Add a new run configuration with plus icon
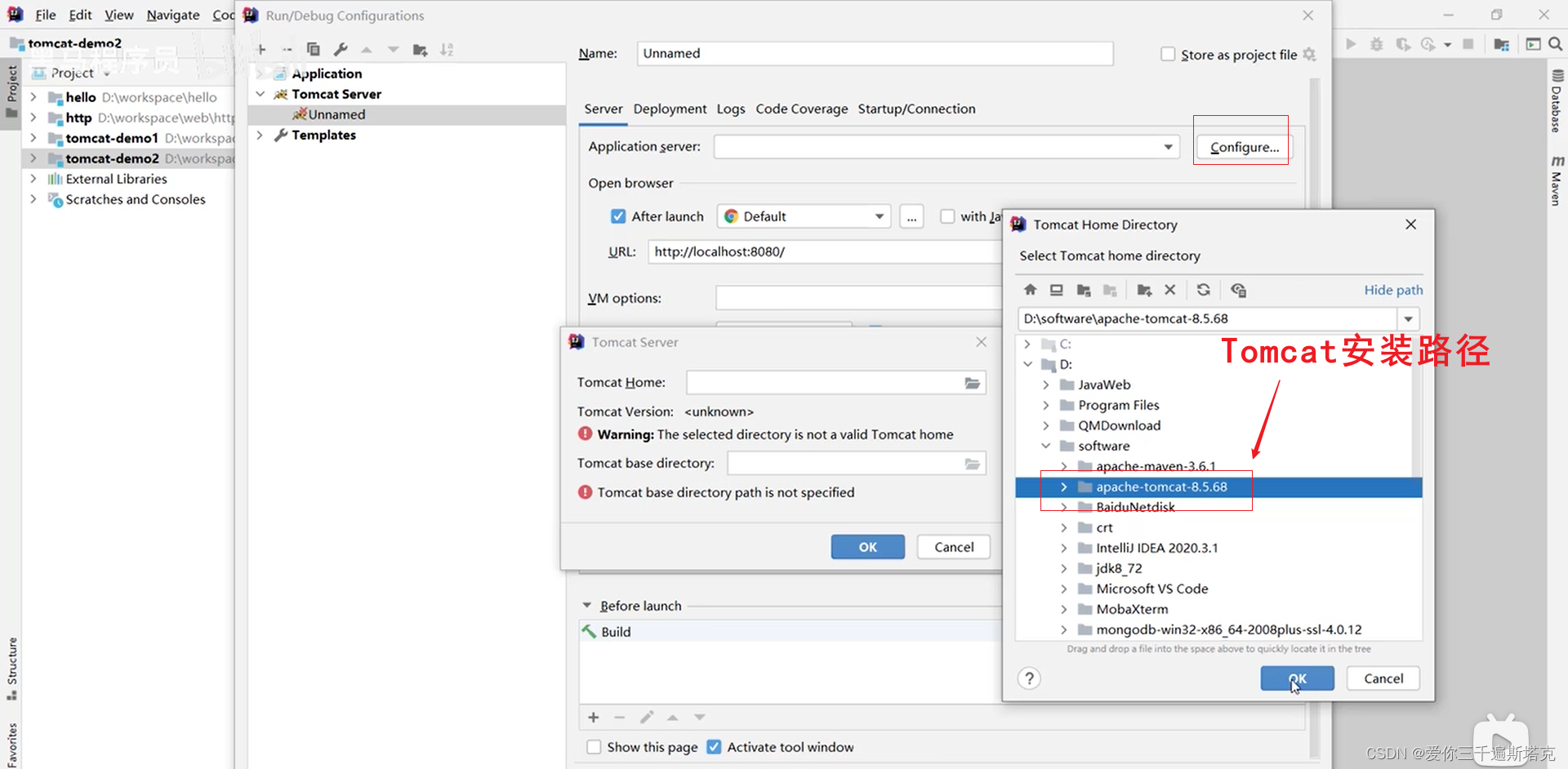Viewport: 1568px width, 769px height. pyautogui.click(x=261, y=49)
